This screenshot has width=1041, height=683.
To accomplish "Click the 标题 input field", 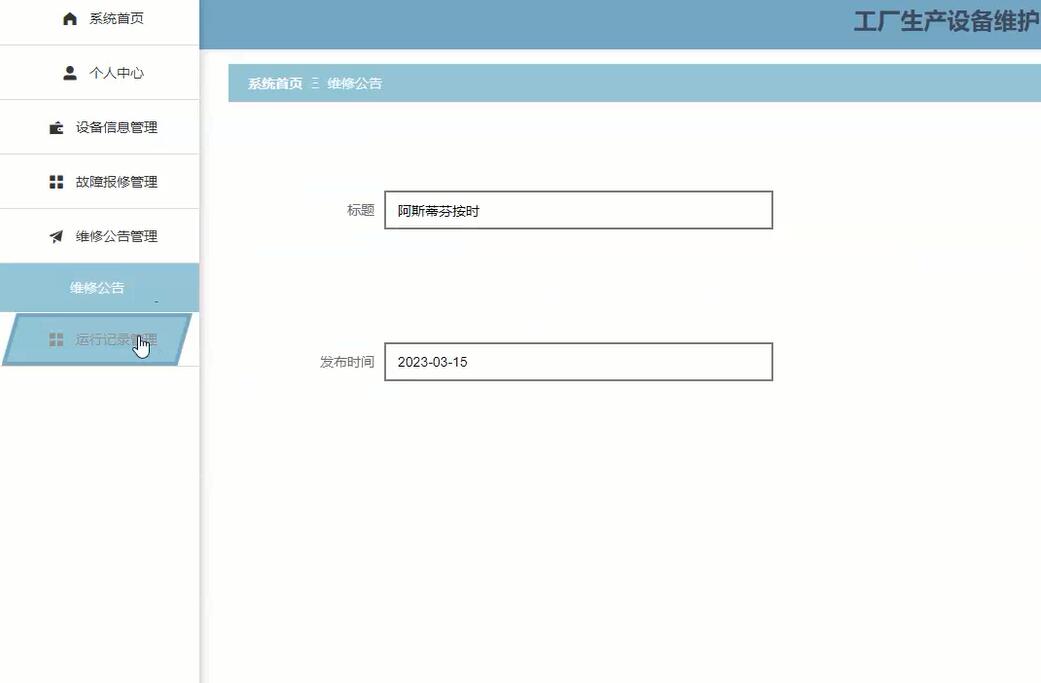I will point(578,210).
